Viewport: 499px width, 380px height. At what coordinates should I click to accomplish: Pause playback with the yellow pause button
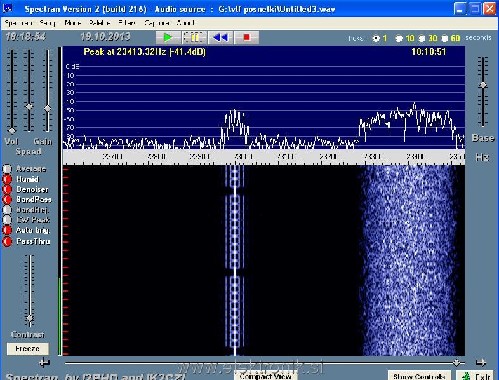194,37
